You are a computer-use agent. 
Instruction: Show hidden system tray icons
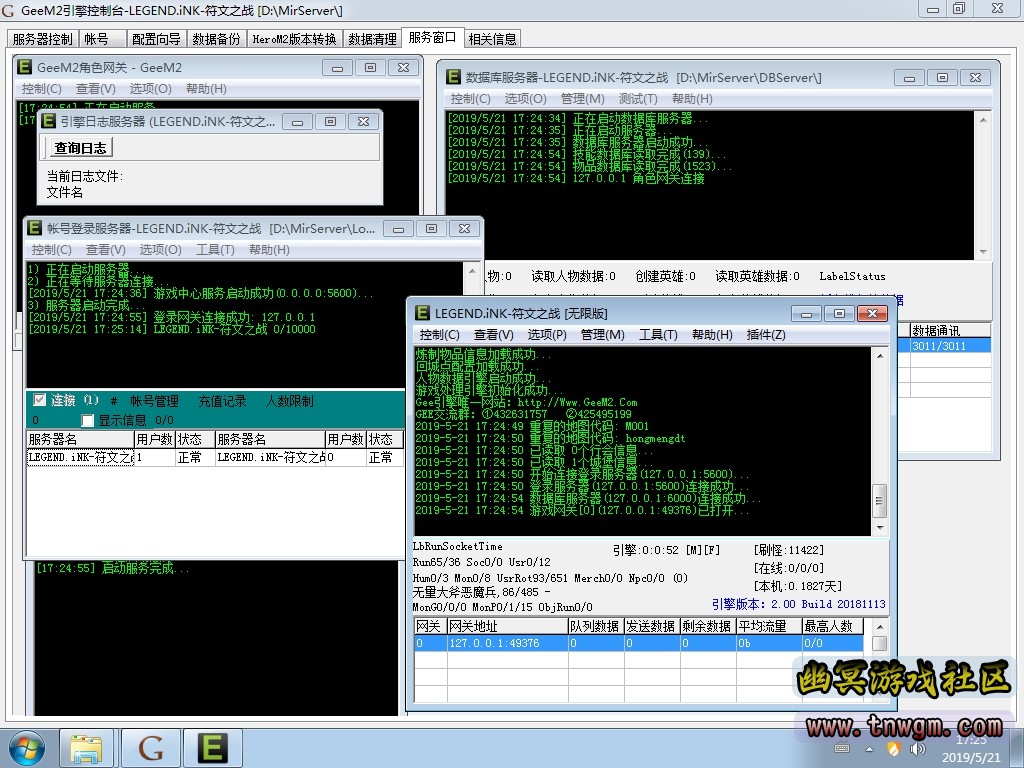[869, 749]
